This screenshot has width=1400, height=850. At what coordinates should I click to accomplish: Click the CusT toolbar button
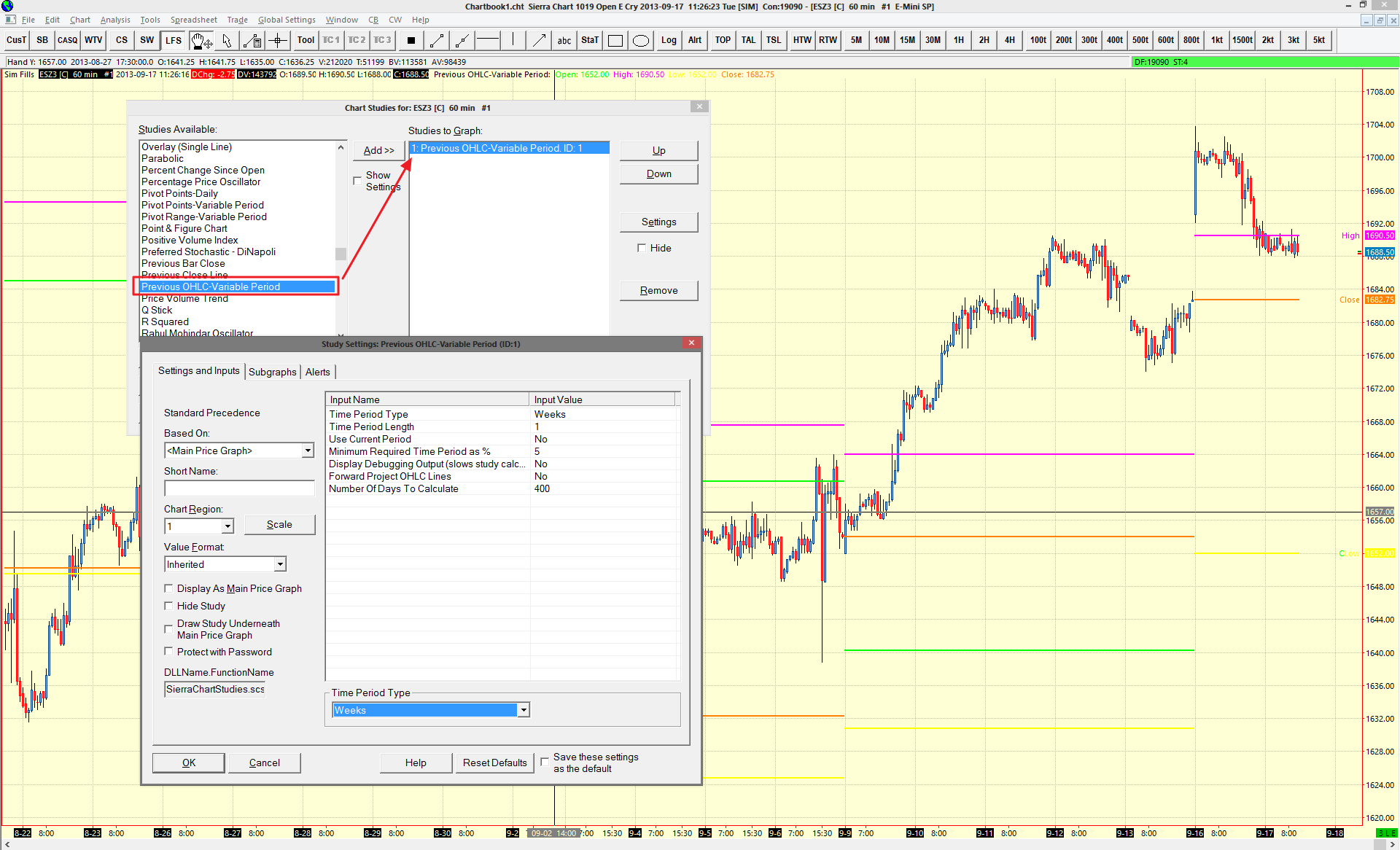point(17,40)
